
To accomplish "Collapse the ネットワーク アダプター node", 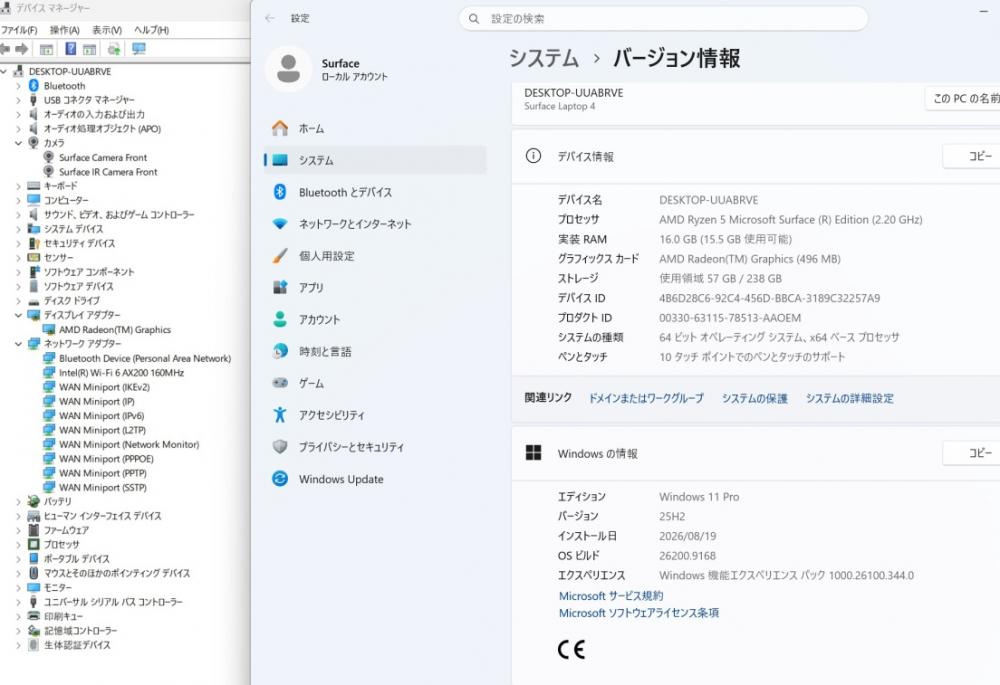I will [x=18, y=344].
